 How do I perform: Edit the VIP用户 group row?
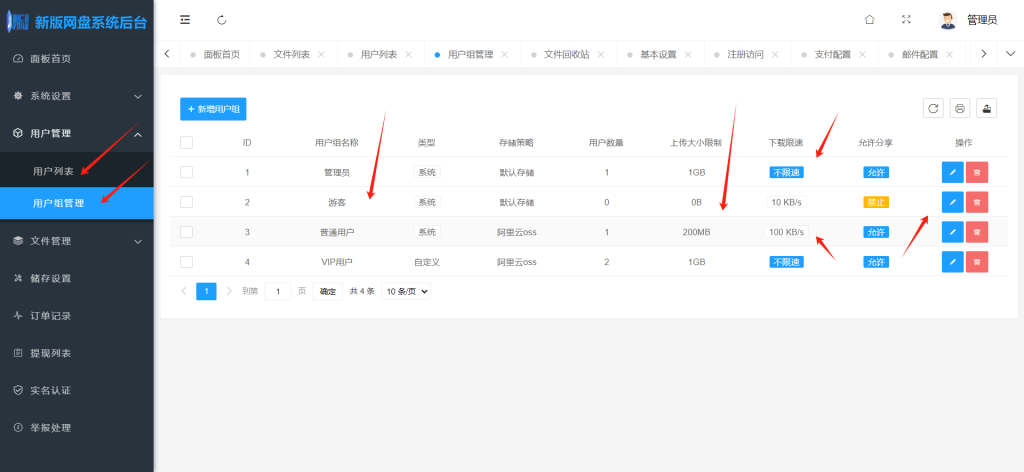[952, 262]
